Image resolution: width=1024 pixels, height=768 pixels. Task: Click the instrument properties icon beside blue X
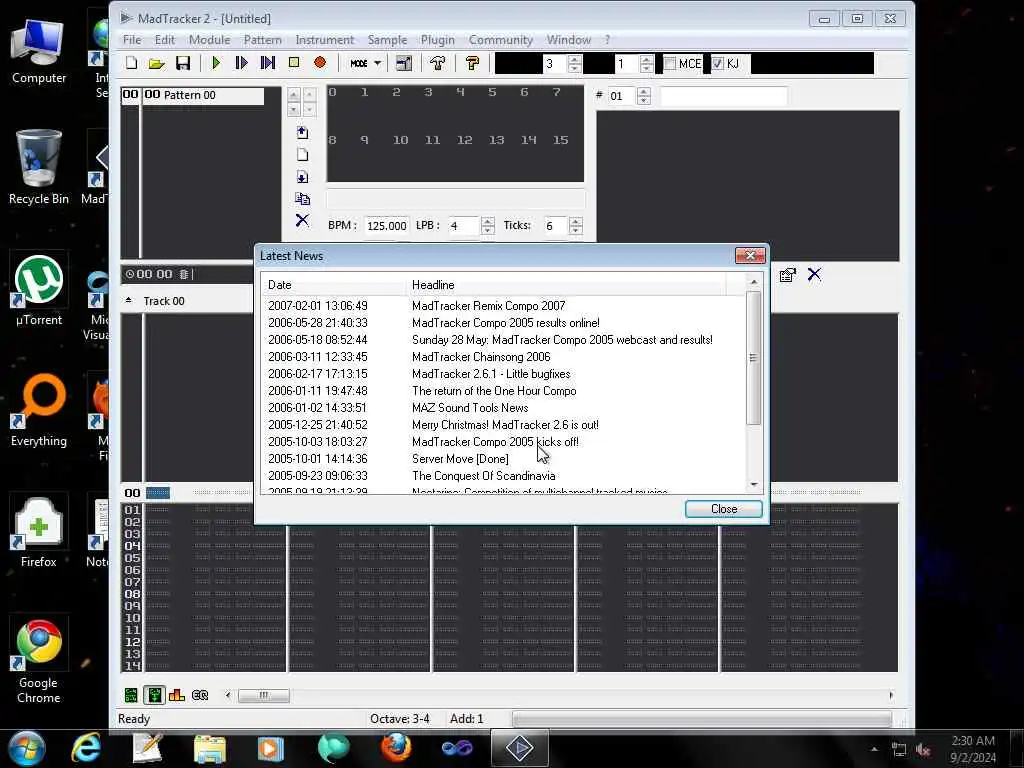(x=788, y=275)
